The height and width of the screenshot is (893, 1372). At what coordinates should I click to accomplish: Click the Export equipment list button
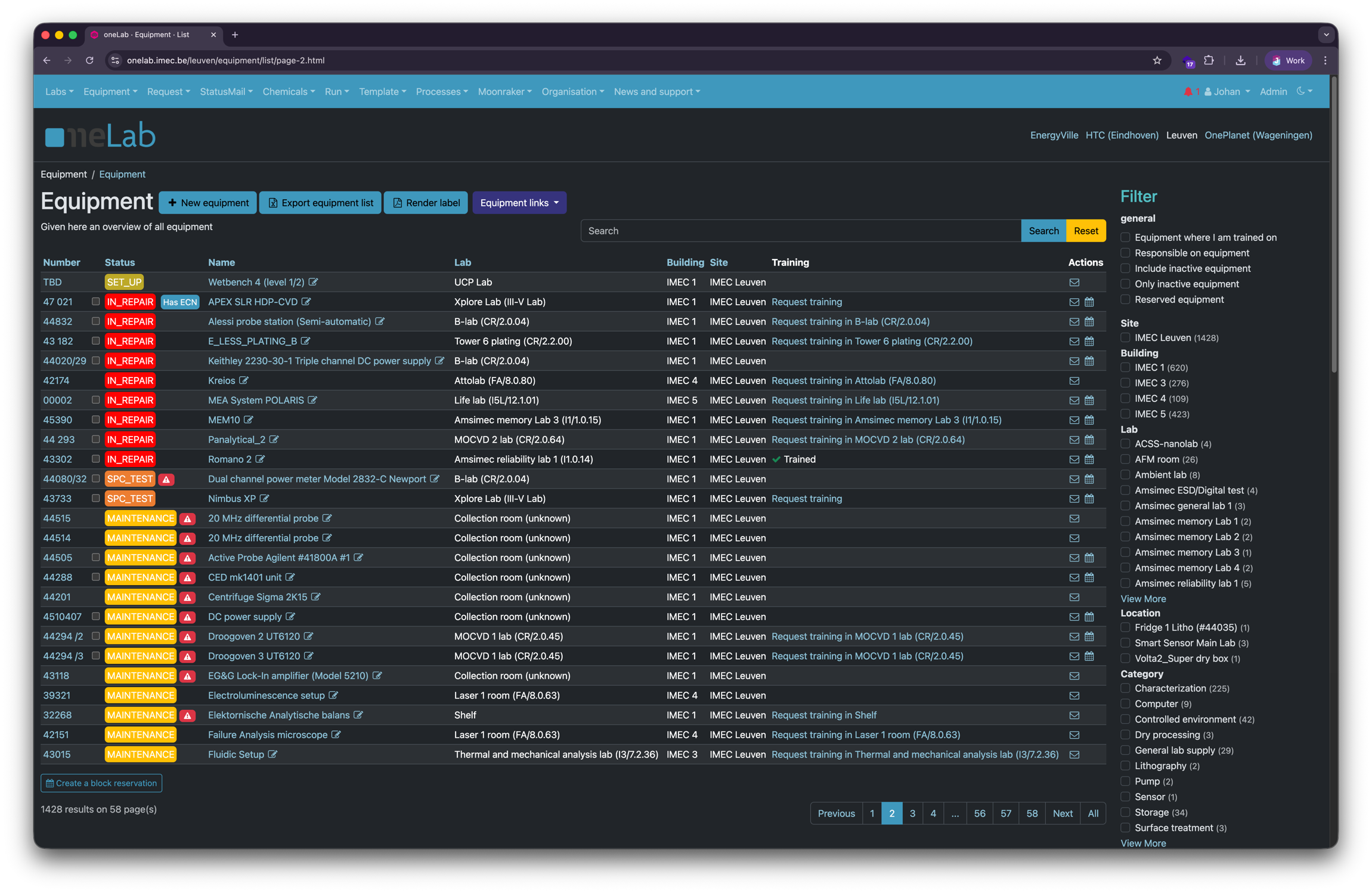320,203
